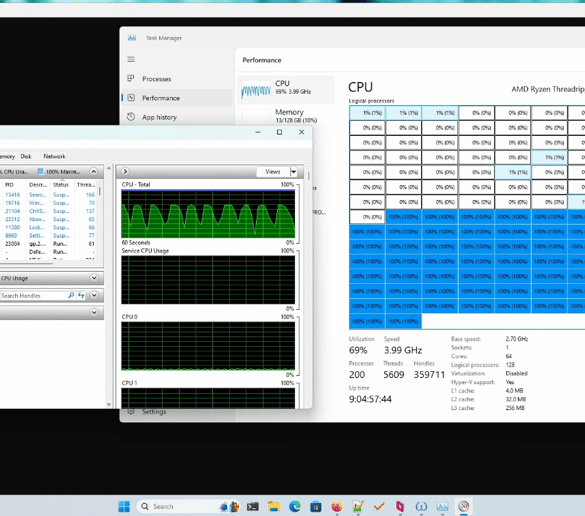Select process row with PID 13416
The width and height of the screenshot is (585, 516).
coord(49,195)
